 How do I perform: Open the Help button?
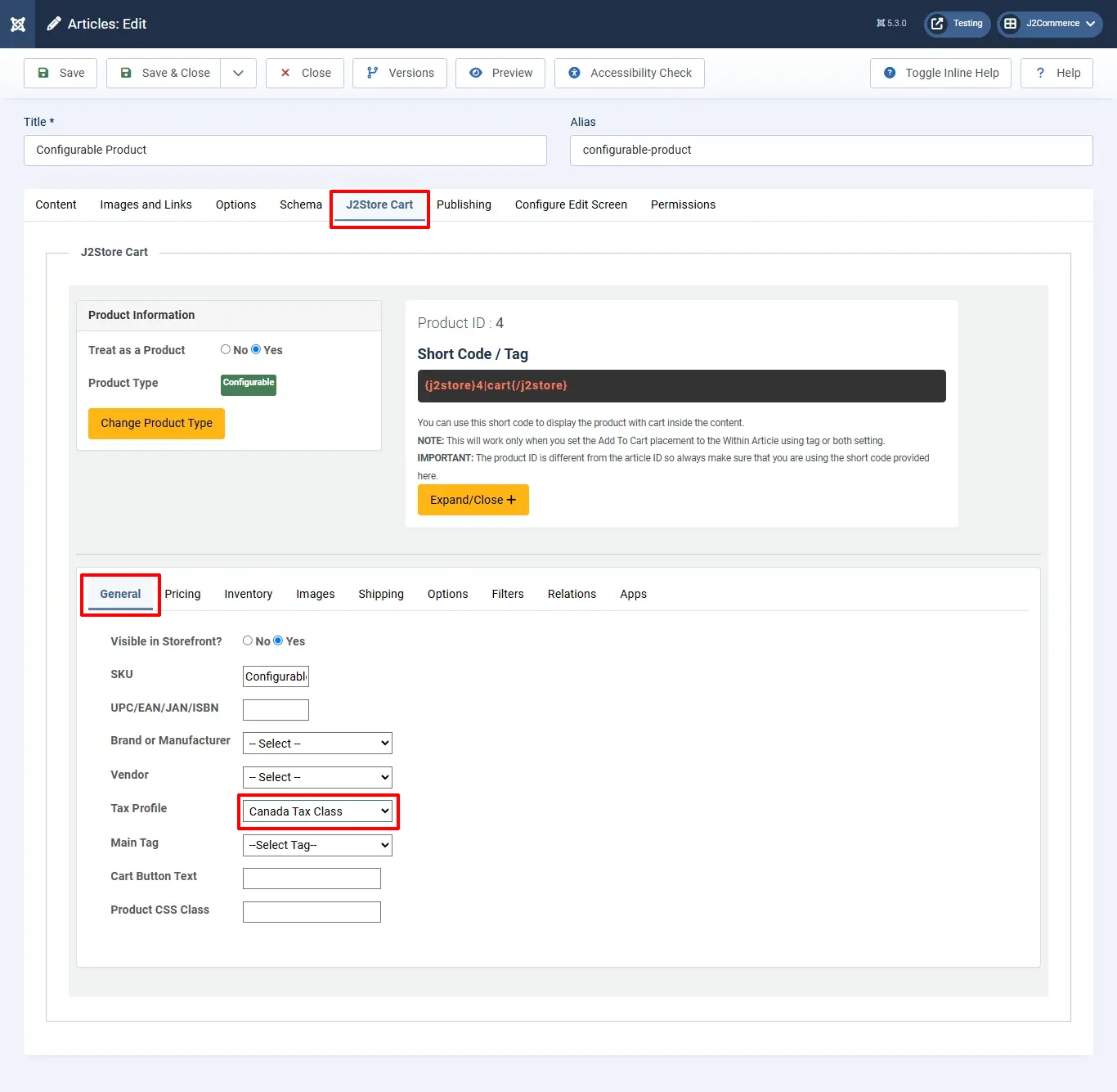click(x=1056, y=73)
